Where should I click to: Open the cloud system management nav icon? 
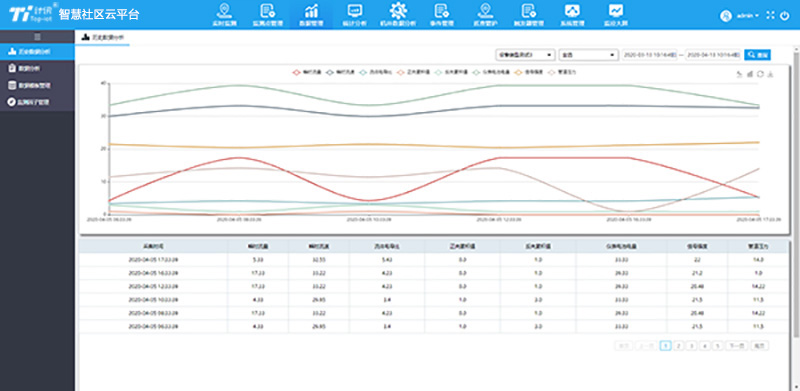tap(572, 14)
